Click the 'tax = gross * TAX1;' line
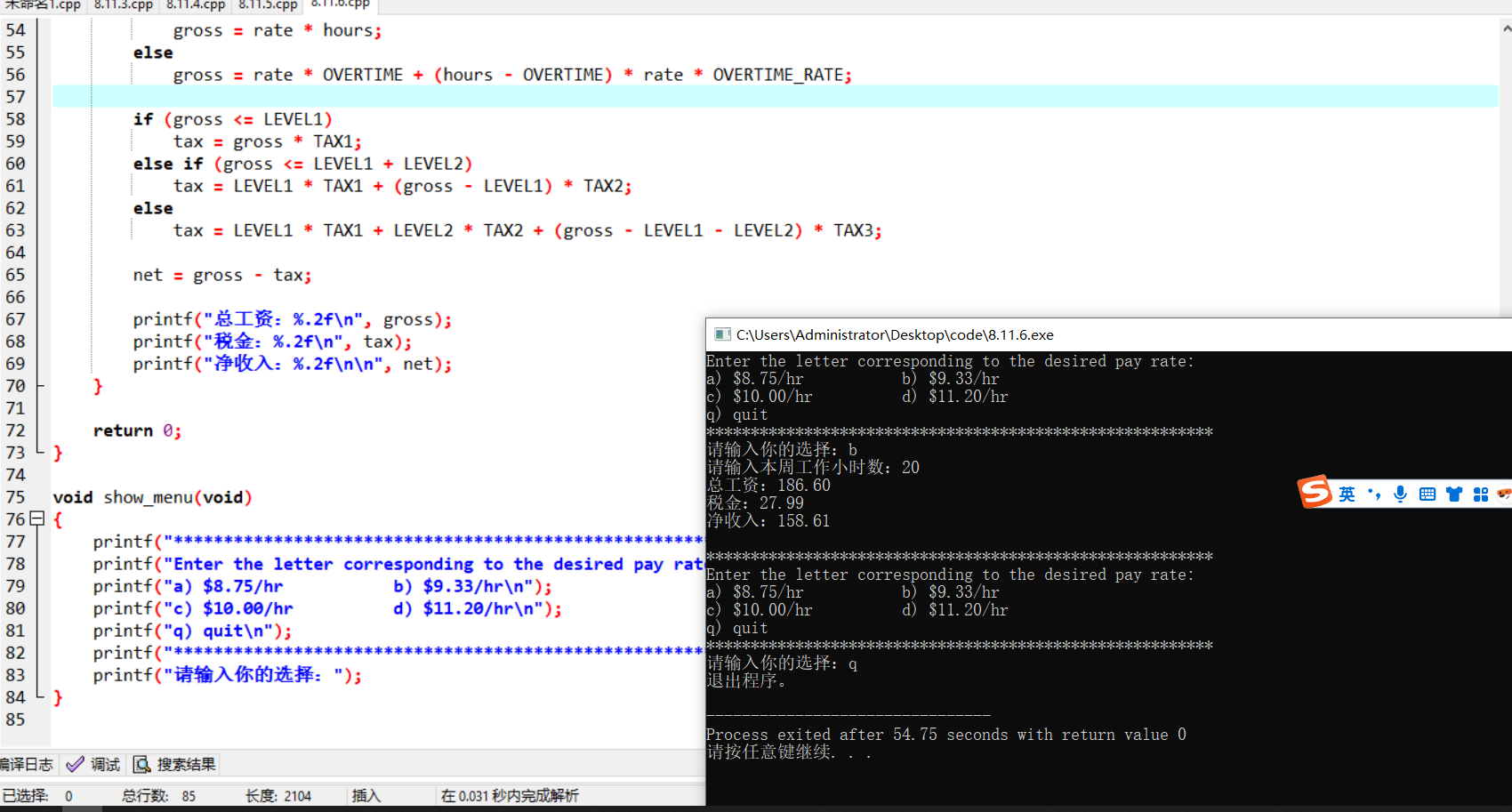Screen dimensions: 1512x812 [268, 141]
